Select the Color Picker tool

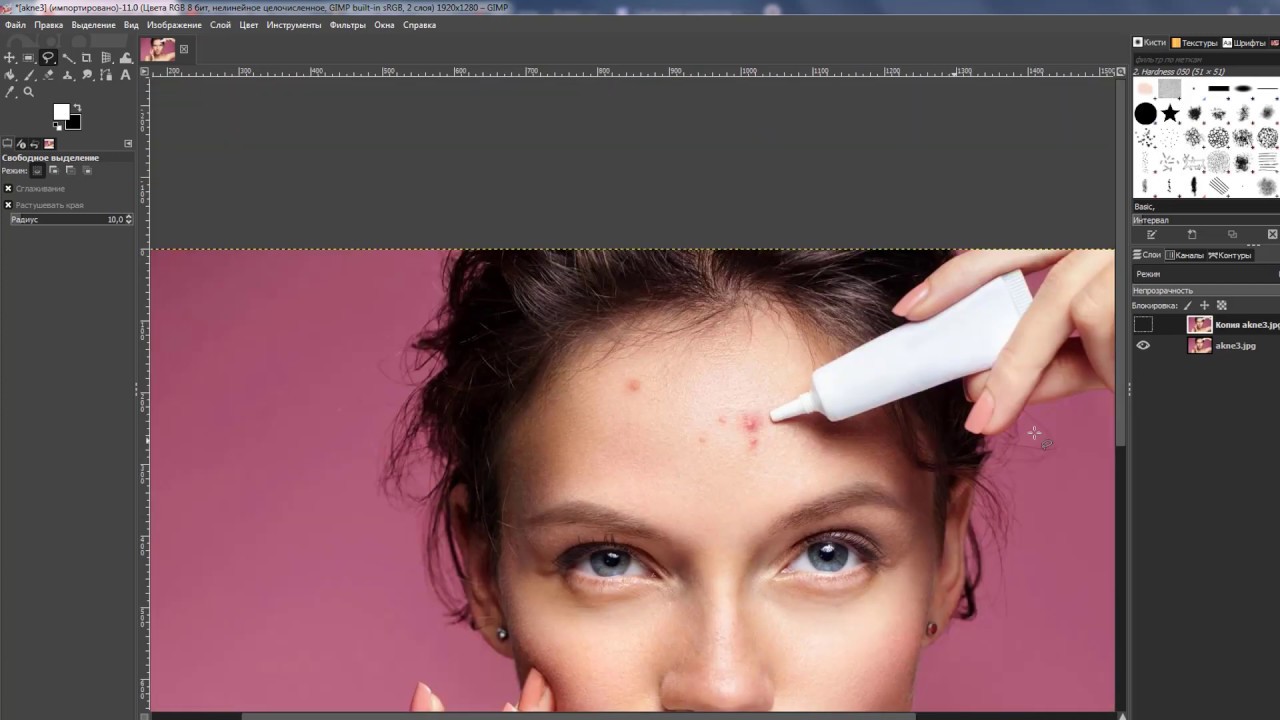tap(9, 92)
